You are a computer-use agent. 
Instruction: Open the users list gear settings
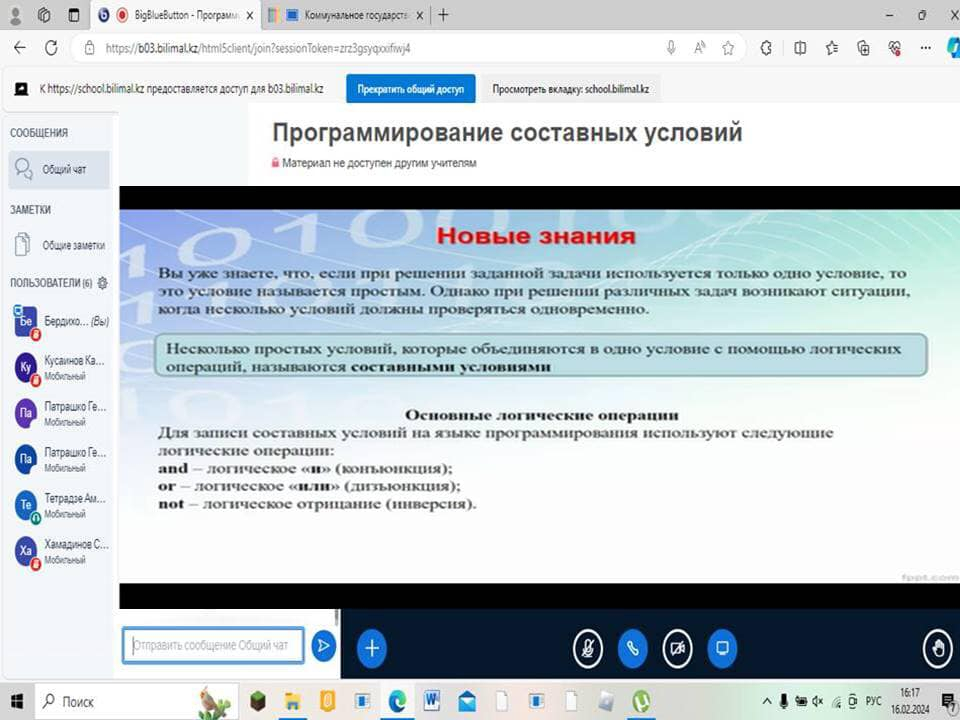(x=102, y=283)
